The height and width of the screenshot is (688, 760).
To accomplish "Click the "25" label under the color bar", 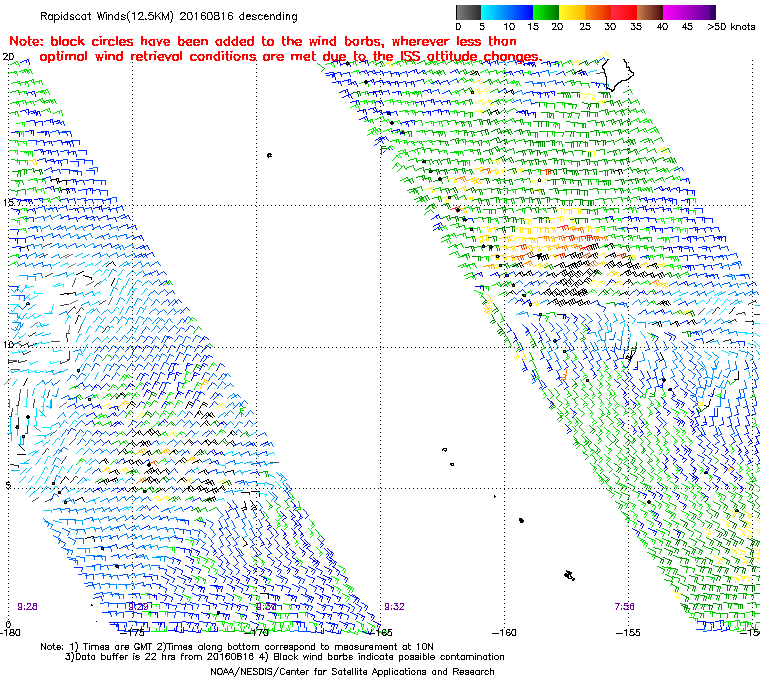I will coord(585,27).
